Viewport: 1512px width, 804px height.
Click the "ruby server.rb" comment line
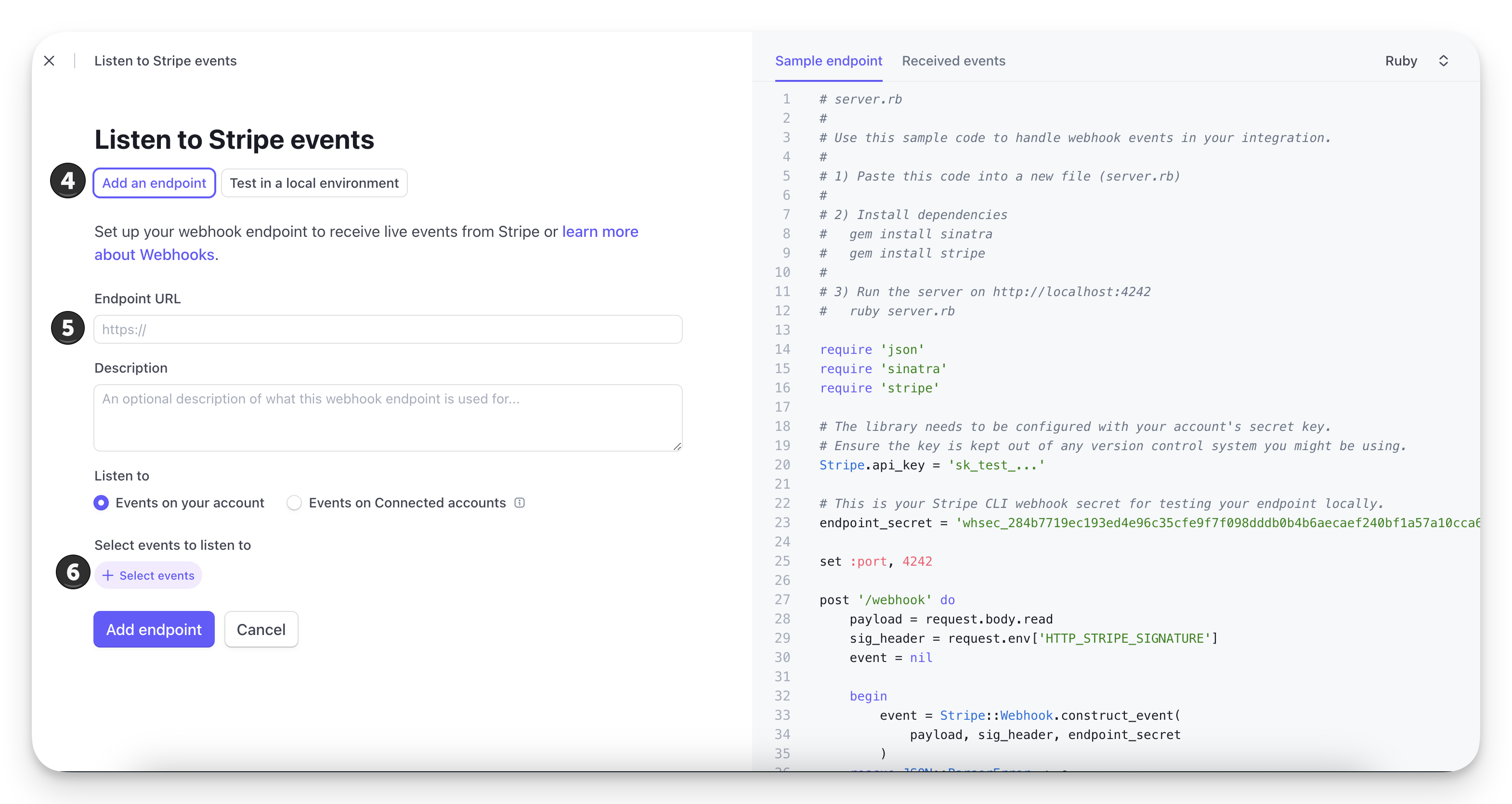tap(887, 311)
